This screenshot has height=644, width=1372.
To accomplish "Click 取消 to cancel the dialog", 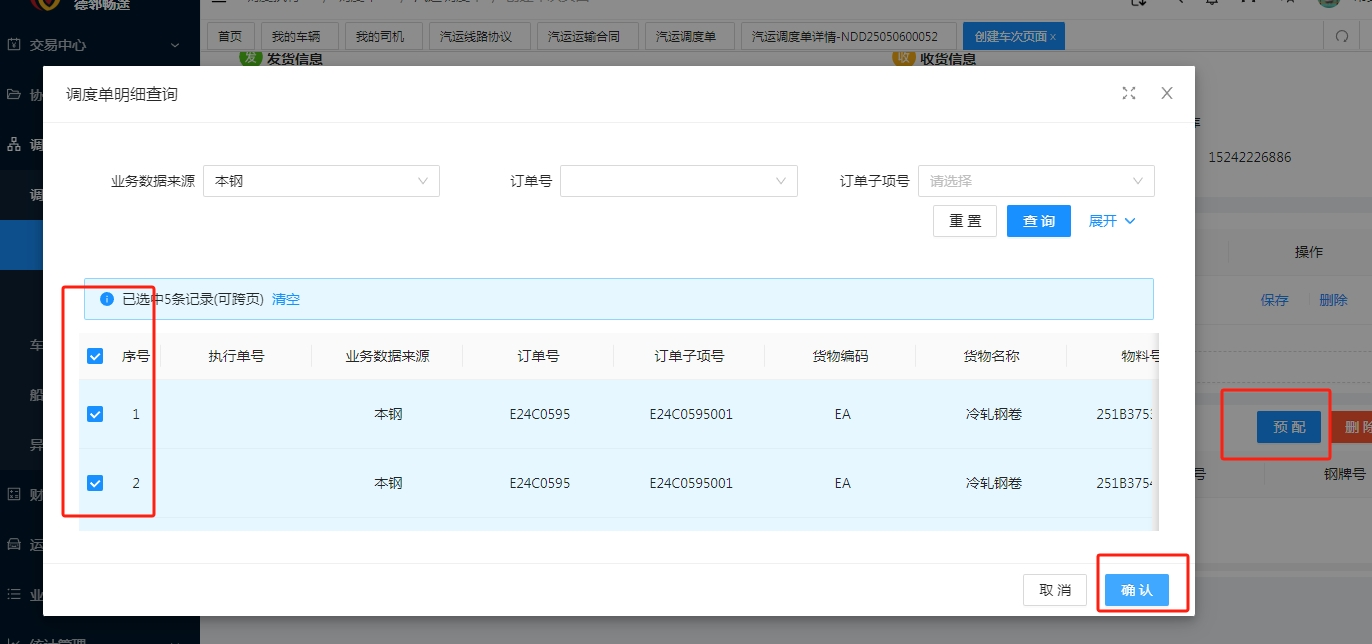I will click(1055, 590).
